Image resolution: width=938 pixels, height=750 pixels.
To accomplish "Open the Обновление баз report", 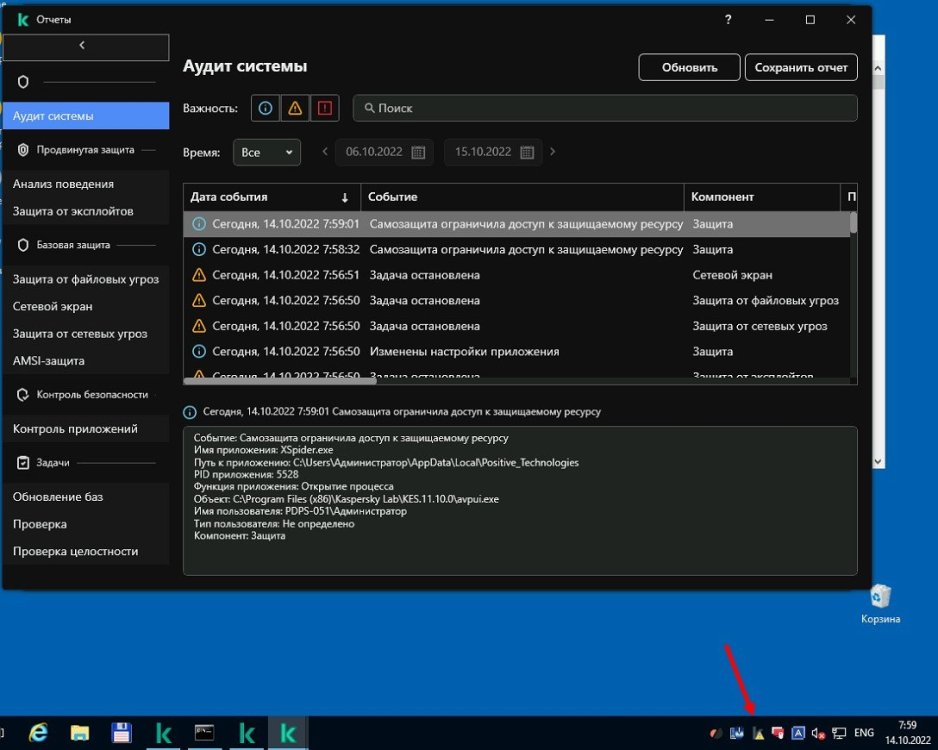I will pos(86,497).
